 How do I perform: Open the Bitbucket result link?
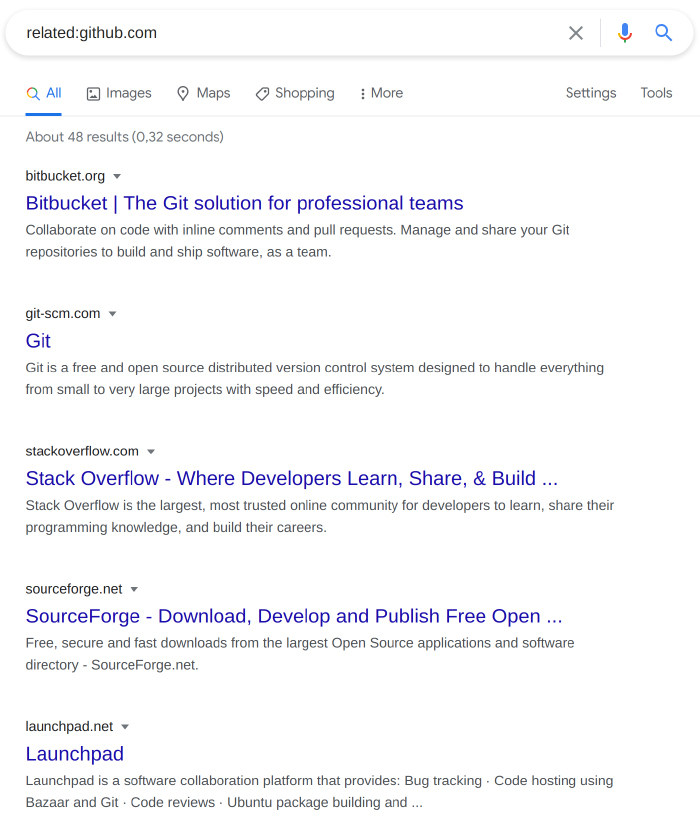click(244, 203)
